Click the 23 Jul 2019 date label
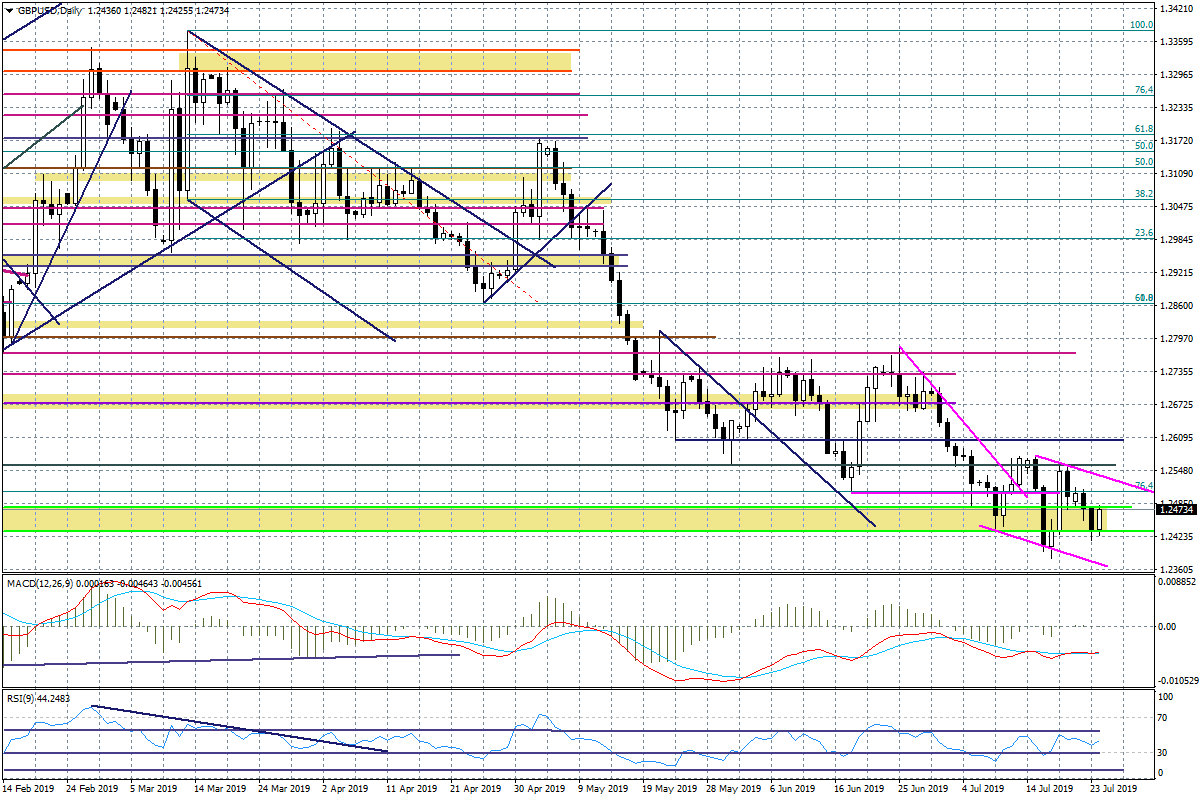 coord(1110,789)
